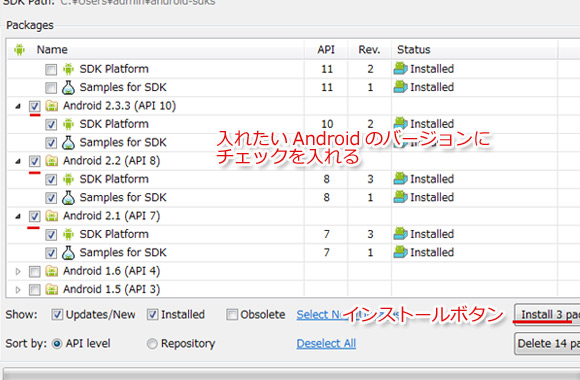This screenshot has width=580, height=380.
Task: Click Installed status icon for SDK Platform API 8
Action: tap(401, 178)
